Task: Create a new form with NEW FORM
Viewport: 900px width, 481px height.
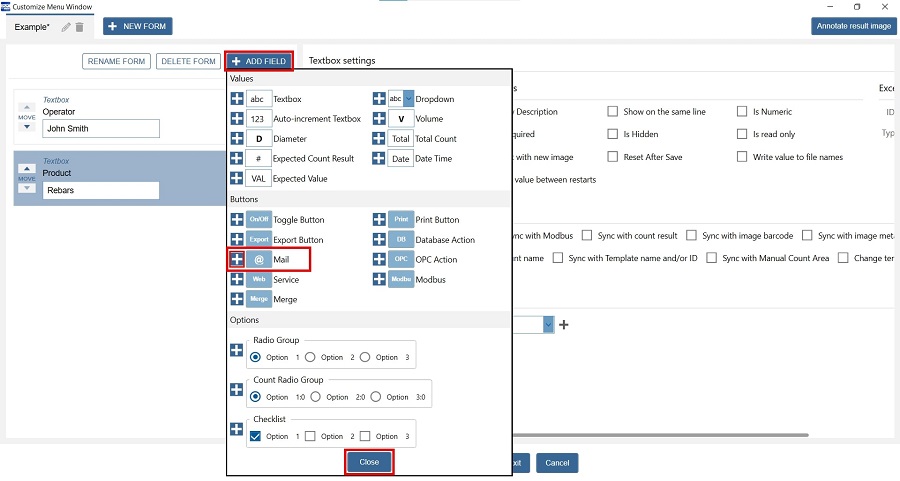Action: [x=139, y=26]
